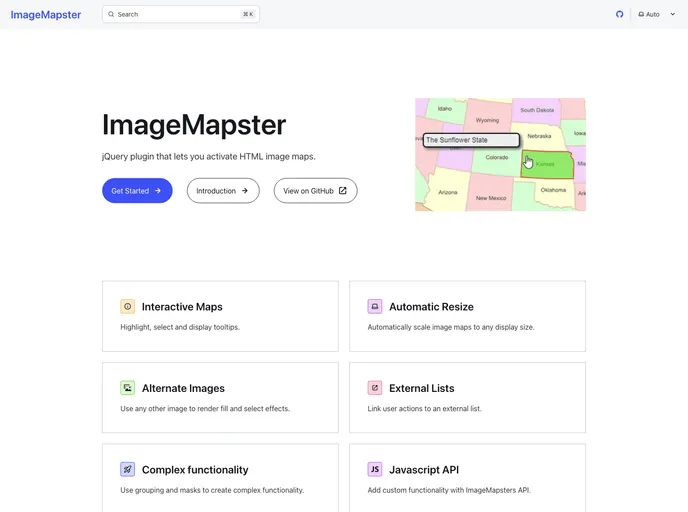Click 'Automatically scale image maps' description
This screenshot has width=688, height=512.
(x=451, y=327)
